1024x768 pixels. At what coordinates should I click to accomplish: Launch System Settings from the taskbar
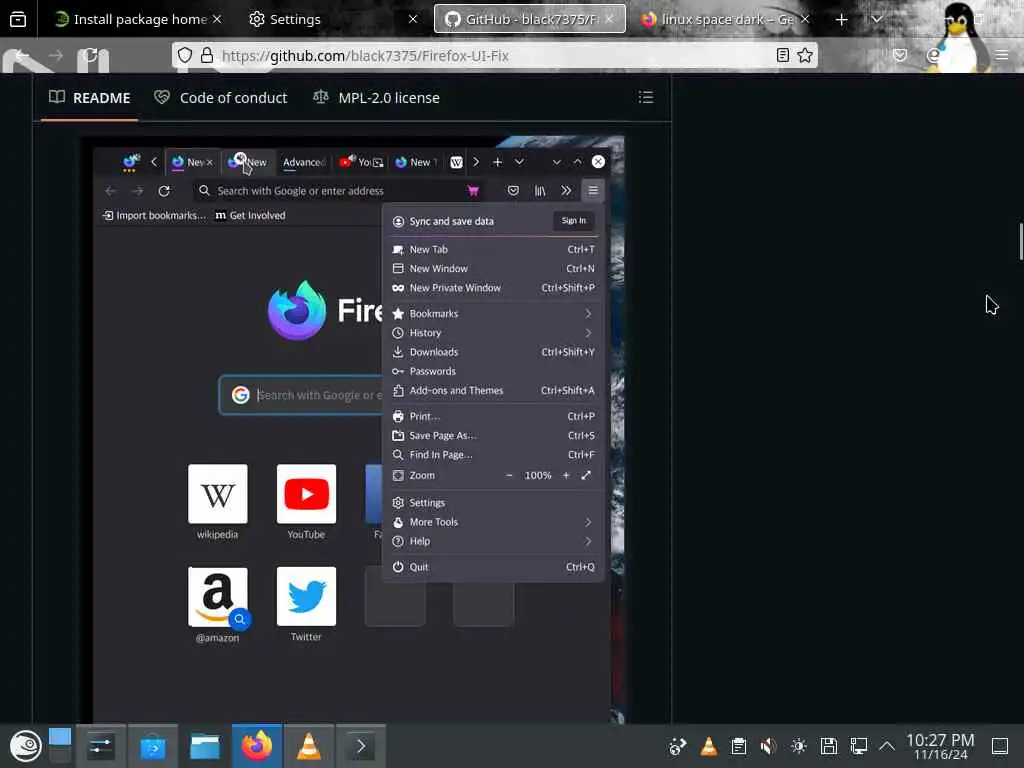coord(101,746)
